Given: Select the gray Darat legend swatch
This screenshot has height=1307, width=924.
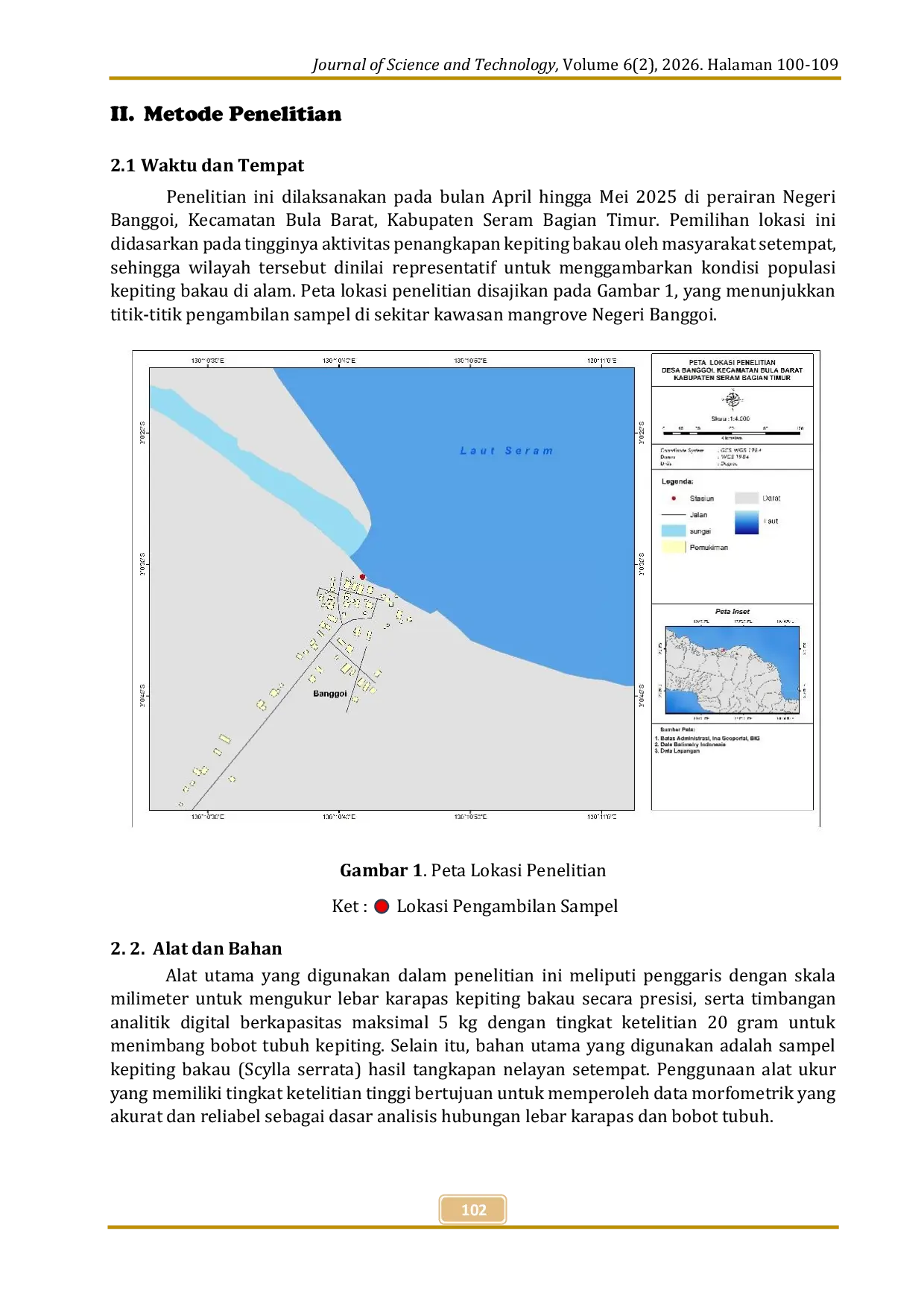Looking at the screenshot, I should (x=747, y=499).
